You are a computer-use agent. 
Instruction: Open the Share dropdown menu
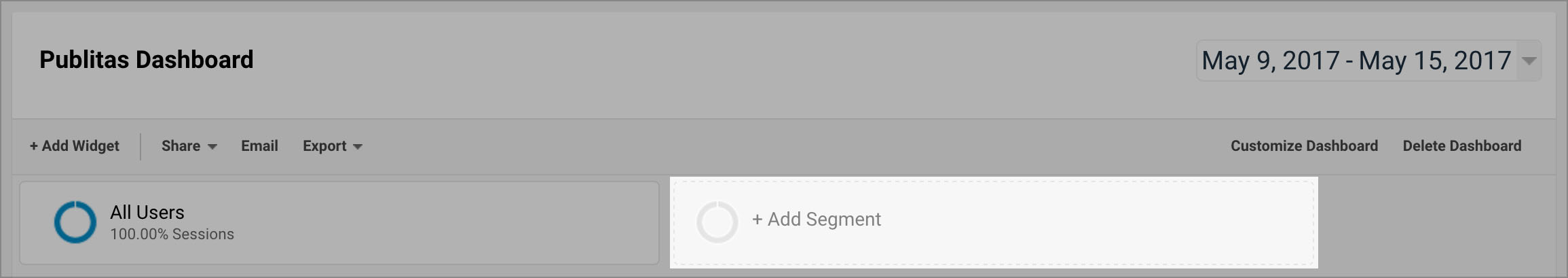tap(188, 146)
